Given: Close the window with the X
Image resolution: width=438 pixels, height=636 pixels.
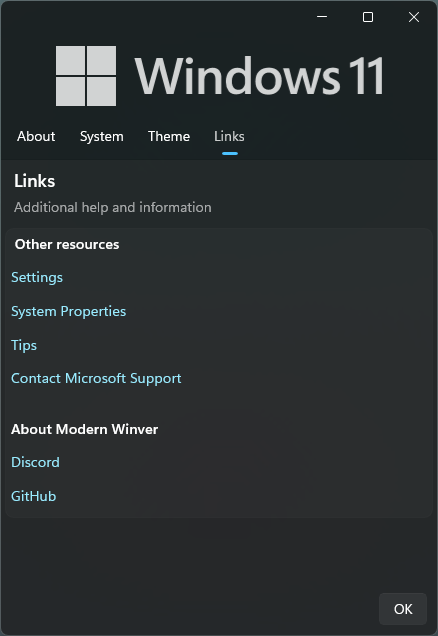Looking at the screenshot, I should click(414, 17).
